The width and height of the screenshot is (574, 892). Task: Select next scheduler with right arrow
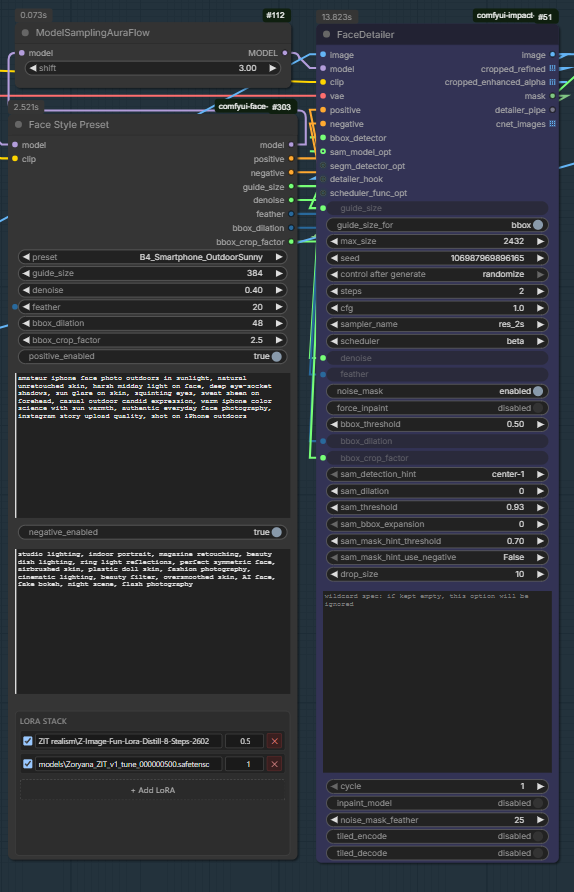tap(540, 341)
